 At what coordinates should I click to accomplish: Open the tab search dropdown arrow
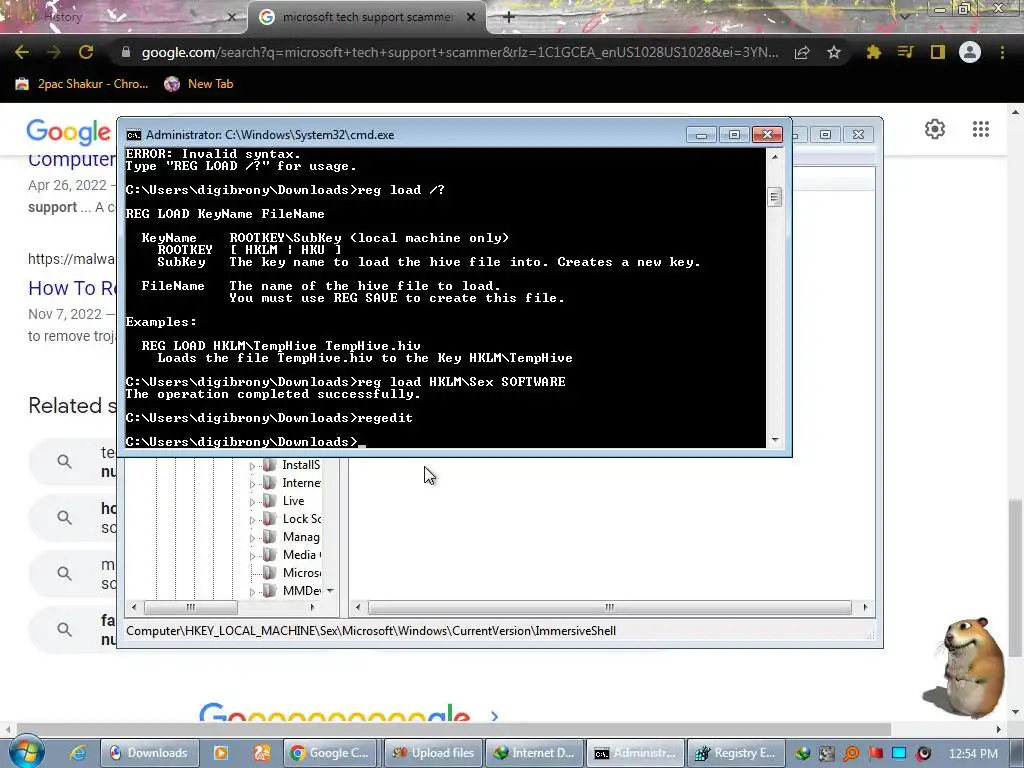(x=904, y=17)
